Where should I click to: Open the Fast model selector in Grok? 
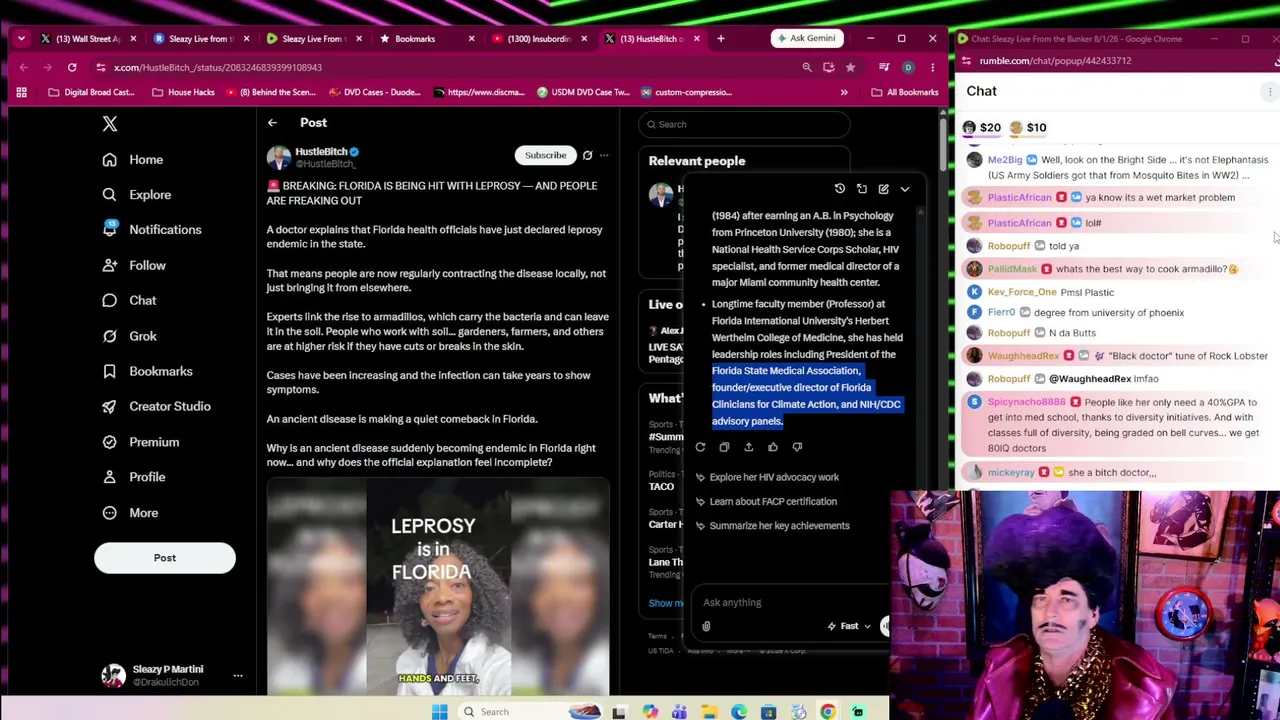point(849,626)
